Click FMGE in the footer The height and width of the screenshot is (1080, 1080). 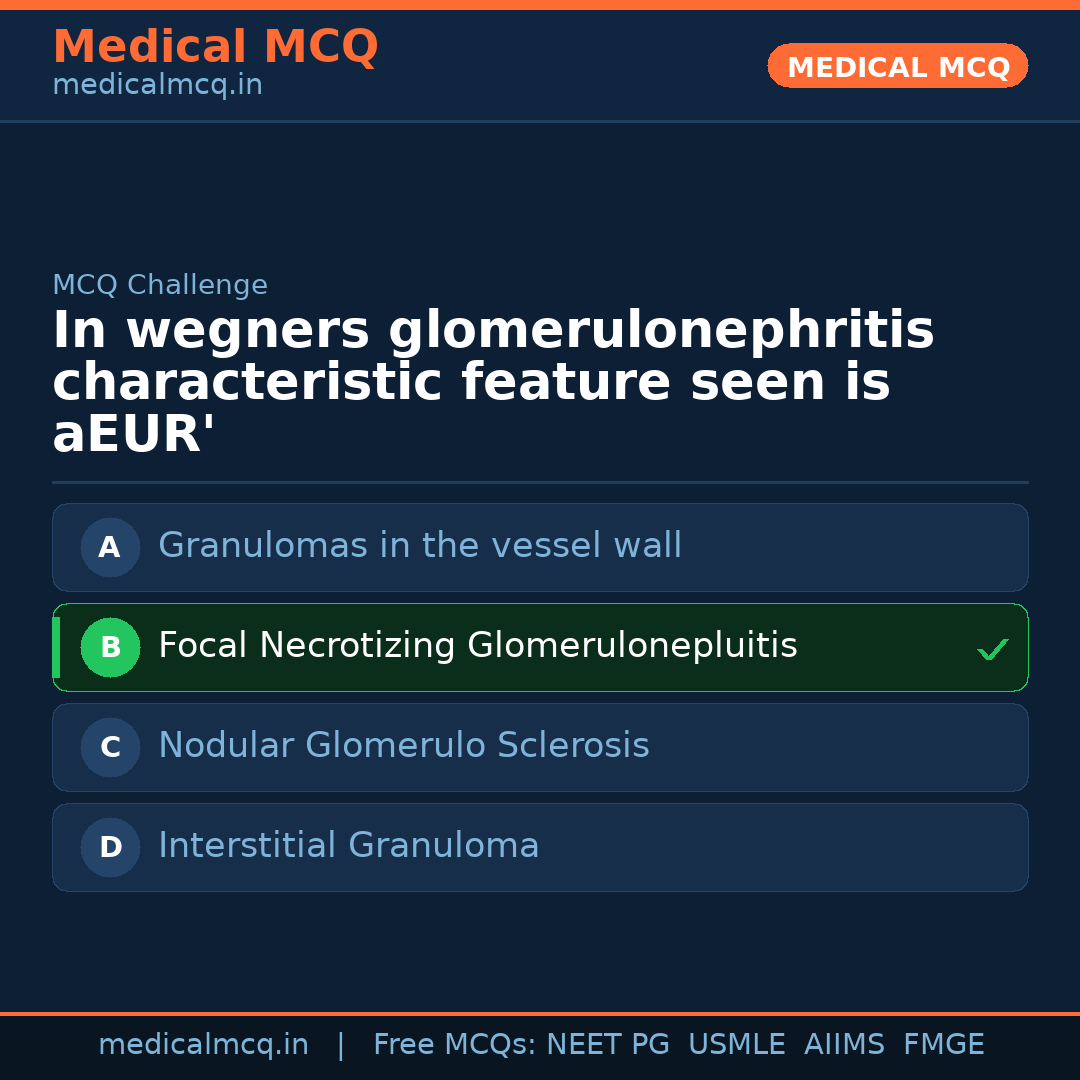943,1045
